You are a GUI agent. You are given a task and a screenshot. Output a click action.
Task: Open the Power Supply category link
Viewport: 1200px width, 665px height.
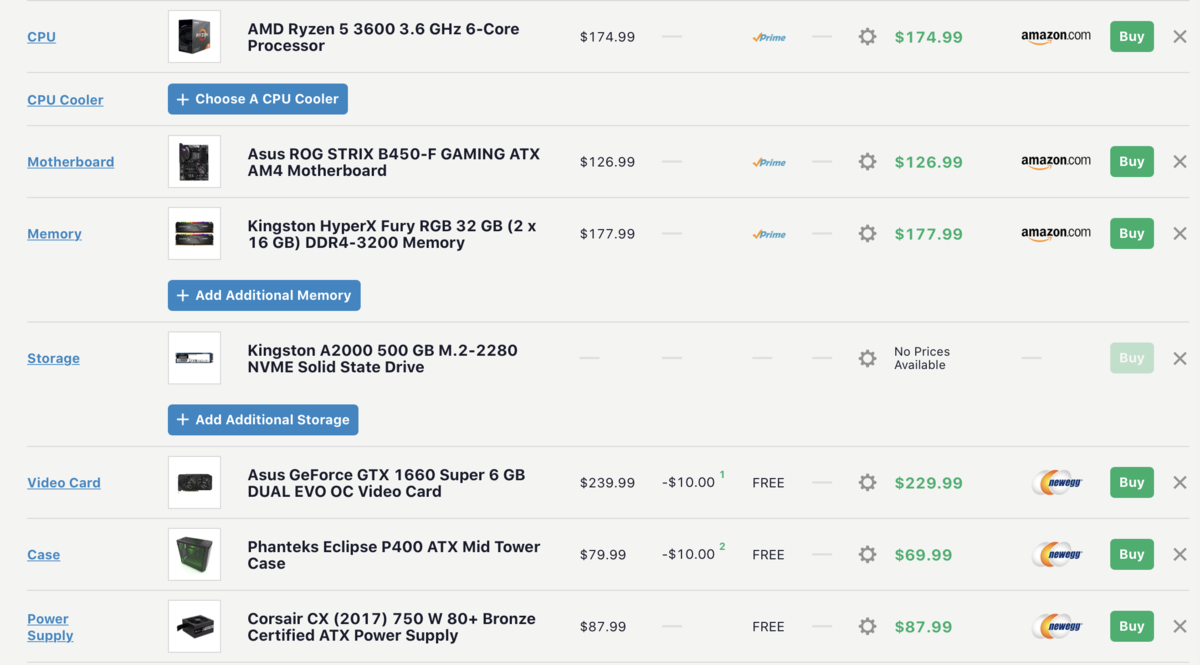tap(50, 627)
